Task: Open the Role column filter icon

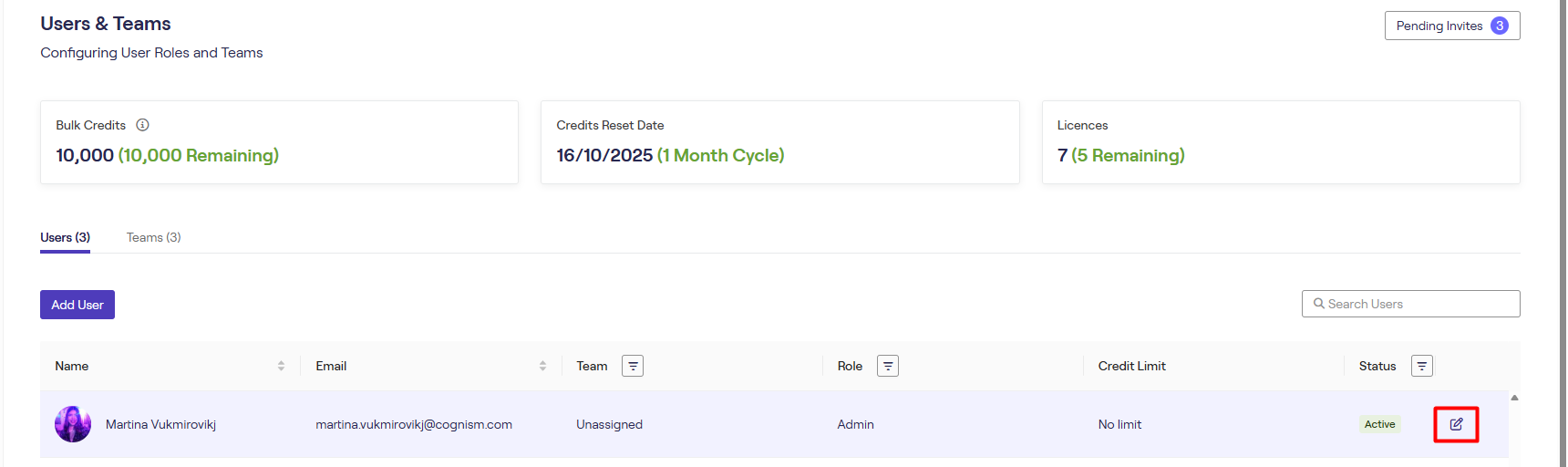Action: [888, 366]
